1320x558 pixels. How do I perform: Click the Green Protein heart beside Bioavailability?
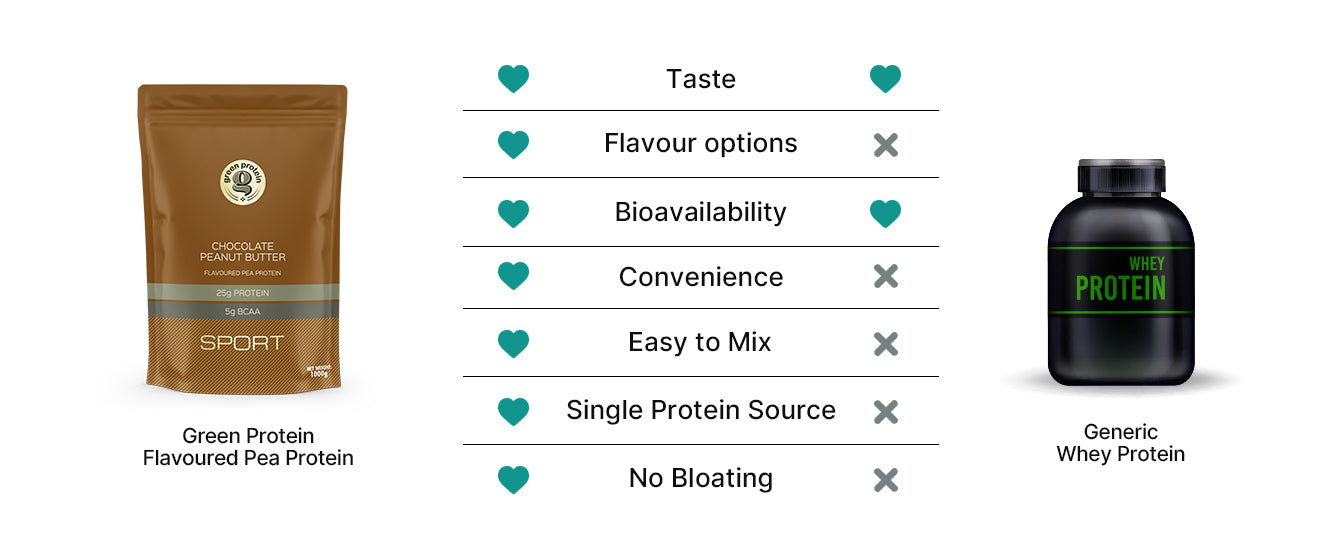pos(513,213)
